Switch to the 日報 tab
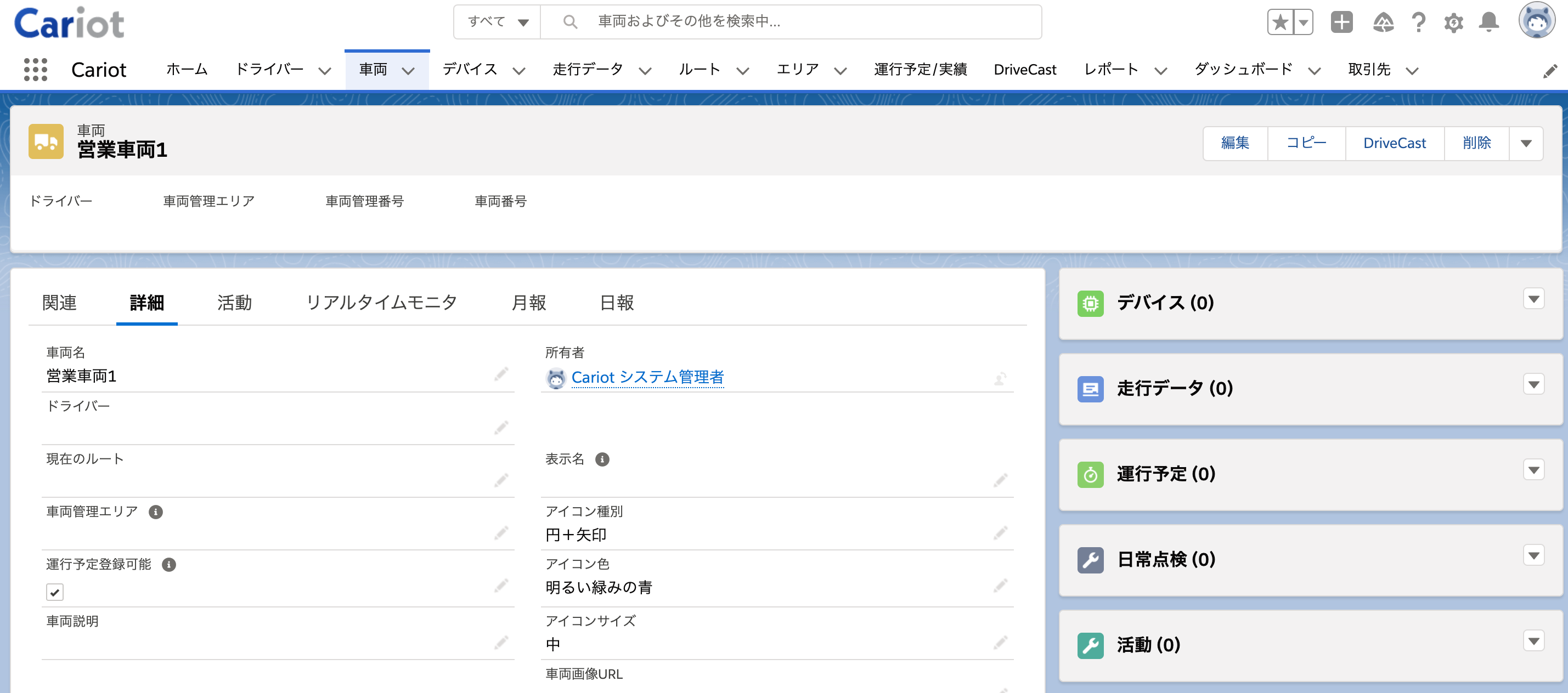The height and width of the screenshot is (693, 1568). (x=617, y=303)
